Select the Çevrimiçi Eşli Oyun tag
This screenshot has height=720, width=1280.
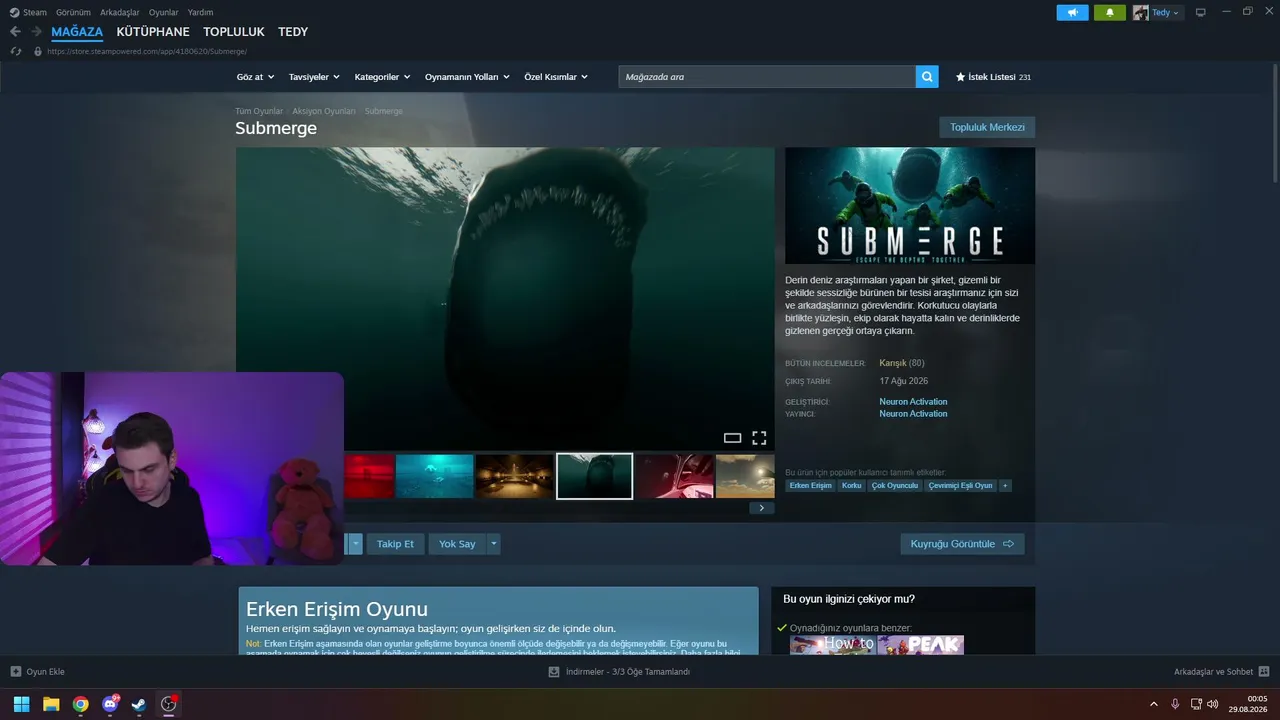coord(961,486)
